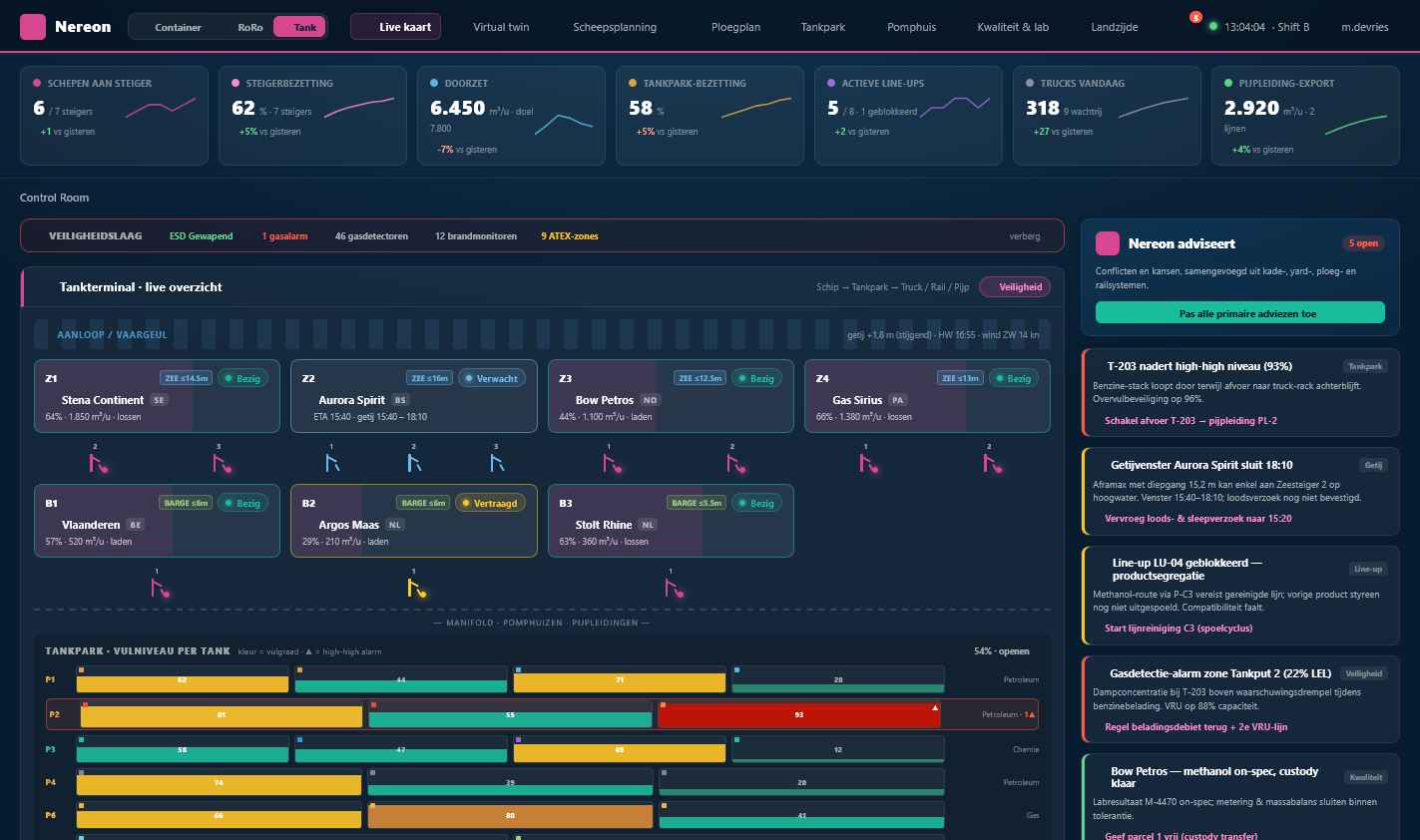
Task: Select the Tank terminal mode
Action: coord(299,27)
